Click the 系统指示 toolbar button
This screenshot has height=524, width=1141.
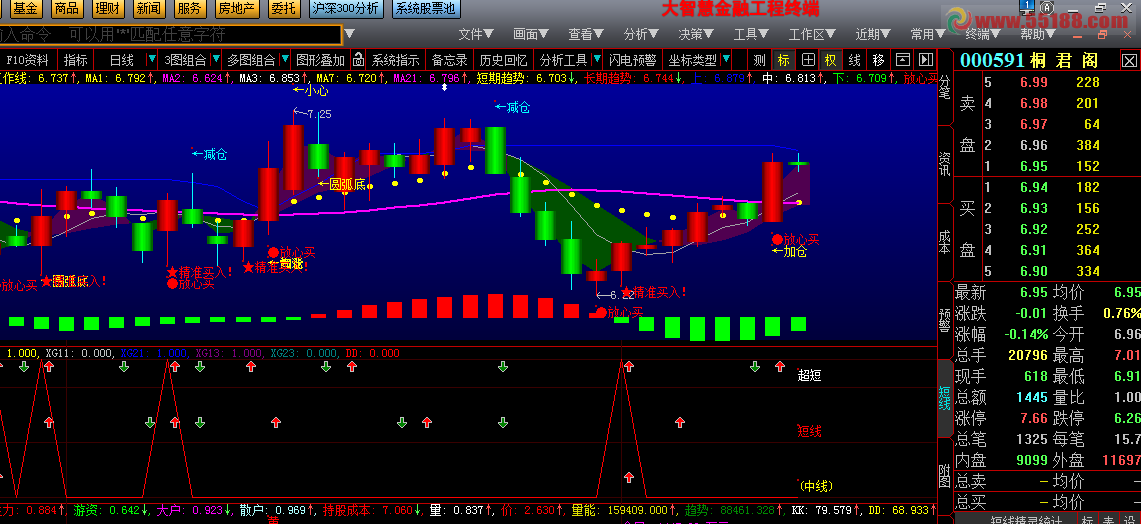pos(395,60)
